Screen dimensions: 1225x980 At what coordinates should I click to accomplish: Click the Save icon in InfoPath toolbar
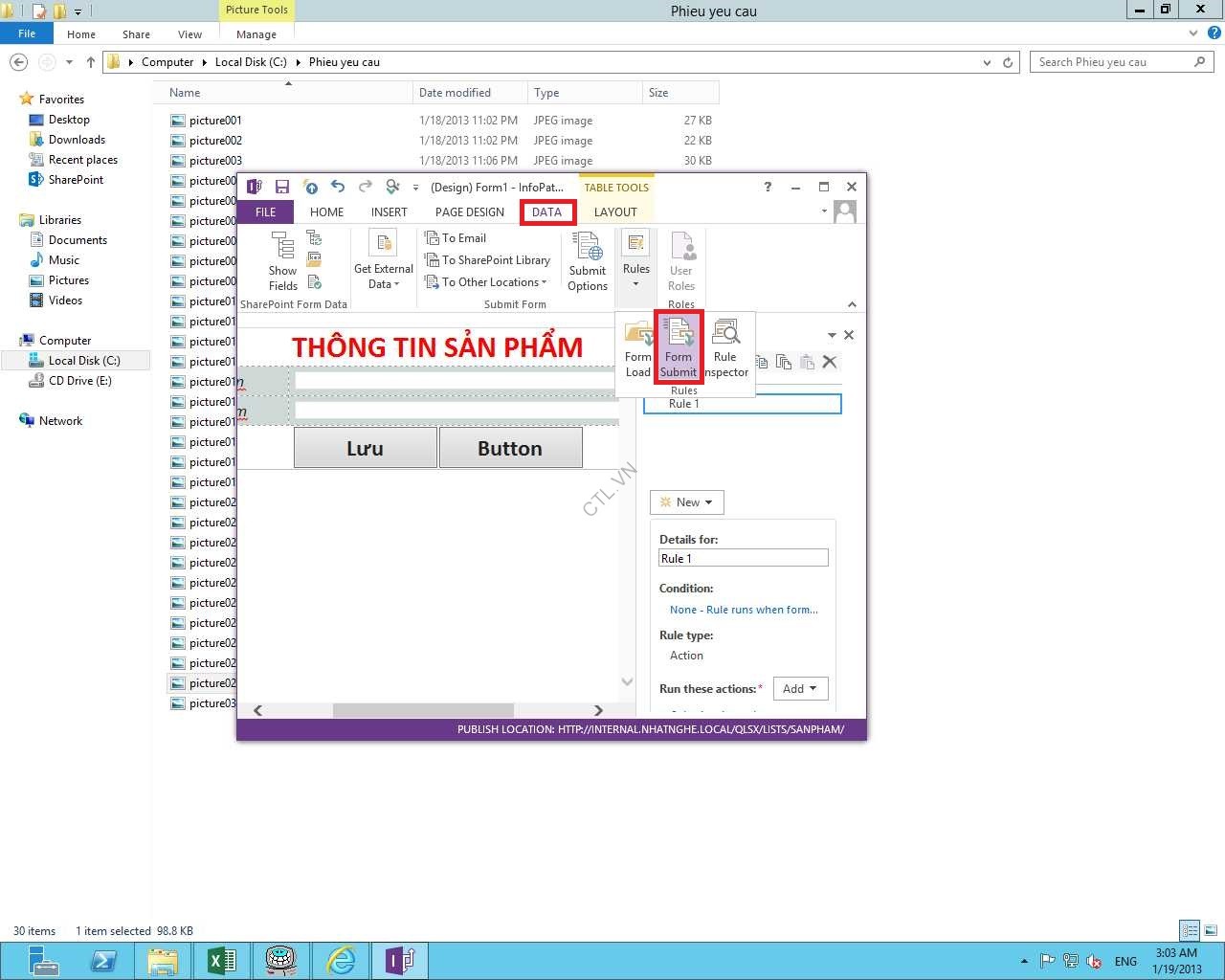click(282, 187)
